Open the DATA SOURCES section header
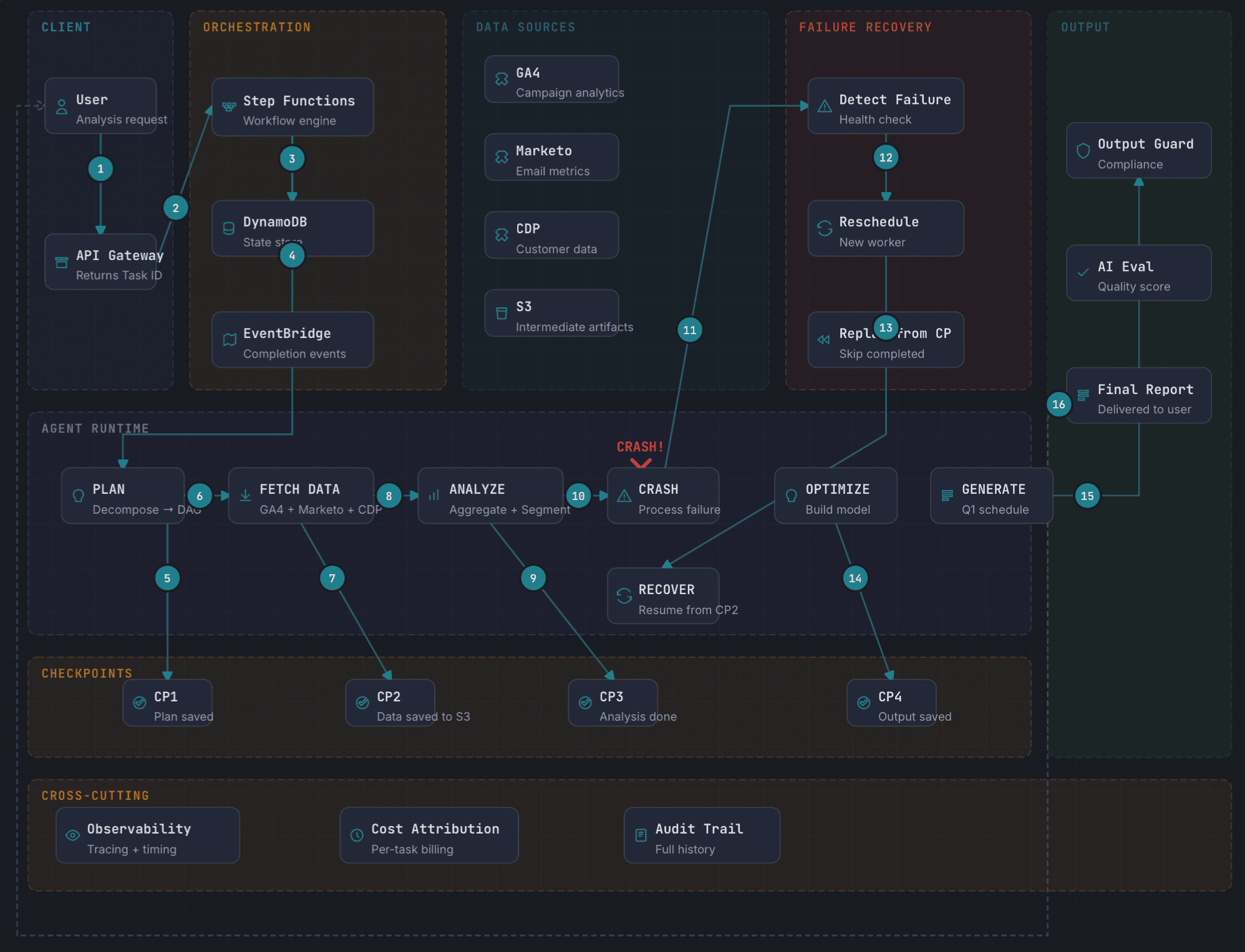 pyautogui.click(x=525, y=27)
